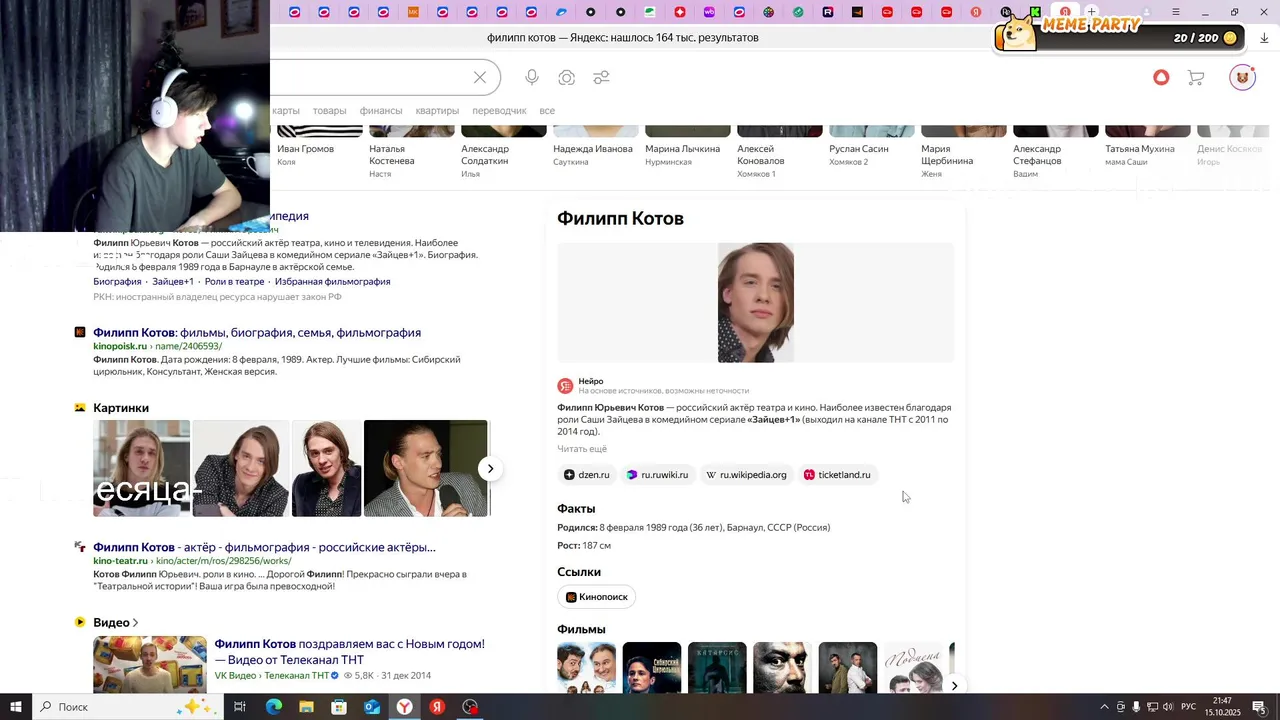The height and width of the screenshot is (720, 1280).
Task: Open the Windows Start menu
Action: [x=15, y=707]
